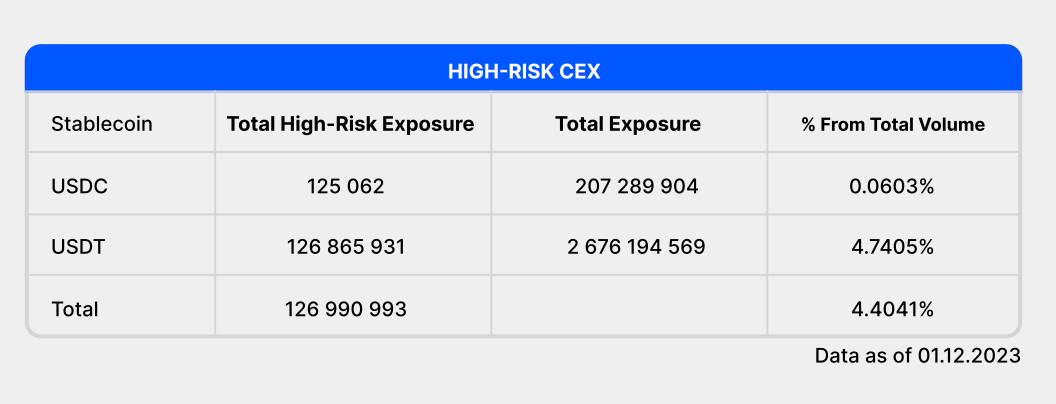Select the Total High-Risk Exposure header
Viewport: 1056px width, 404px height.
(x=350, y=125)
